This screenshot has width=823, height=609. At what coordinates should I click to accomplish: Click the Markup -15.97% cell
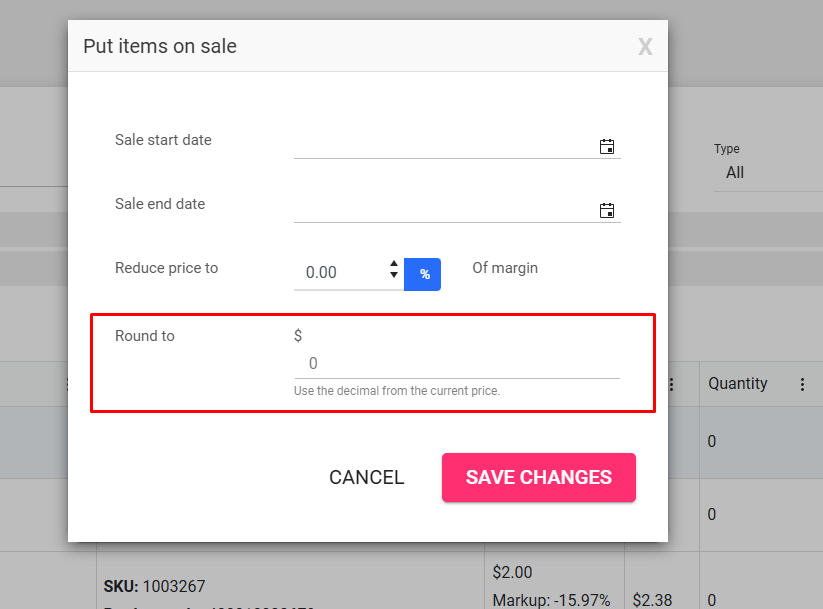click(551, 600)
